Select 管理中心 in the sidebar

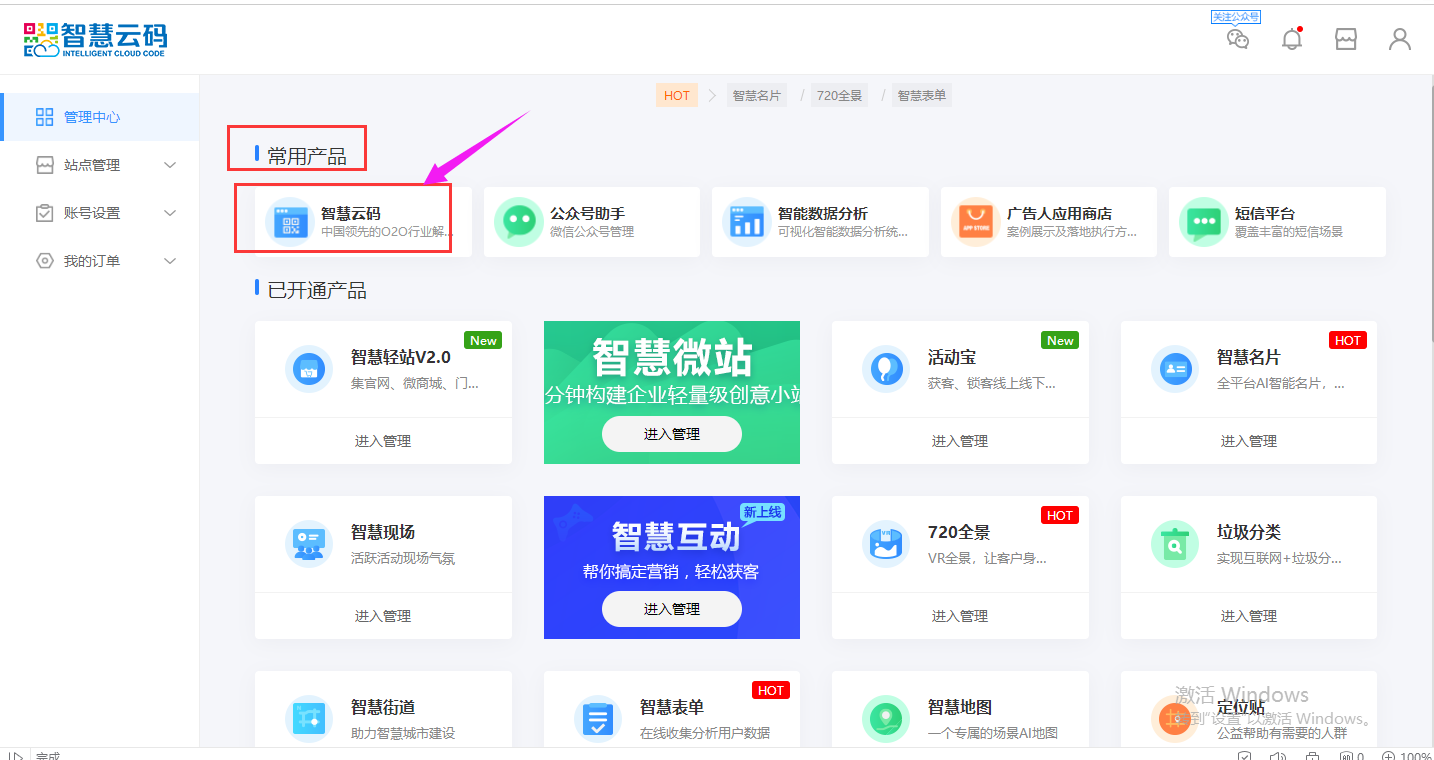click(x=92, y=117)
